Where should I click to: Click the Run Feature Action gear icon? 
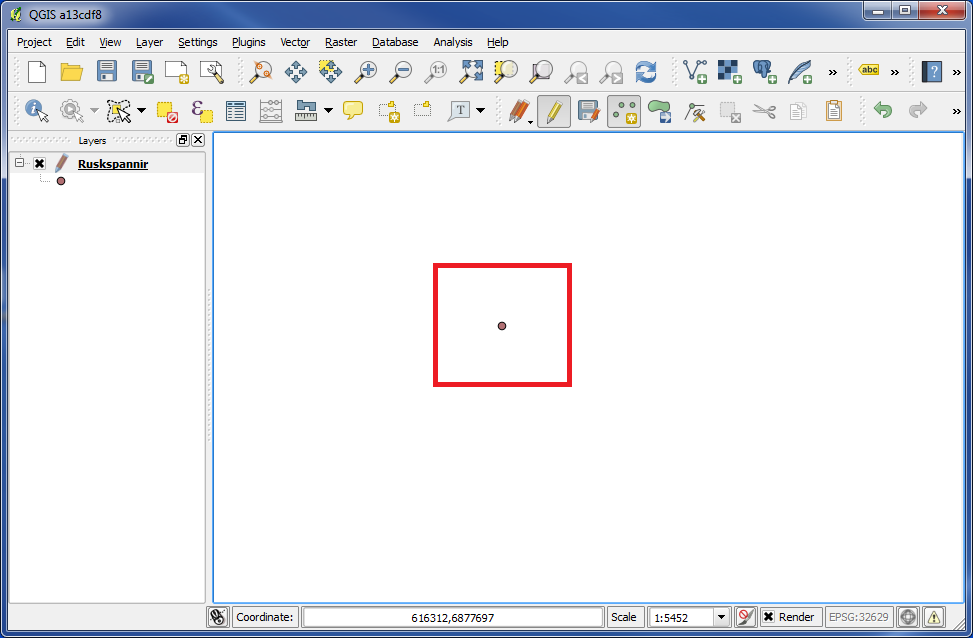72,111
